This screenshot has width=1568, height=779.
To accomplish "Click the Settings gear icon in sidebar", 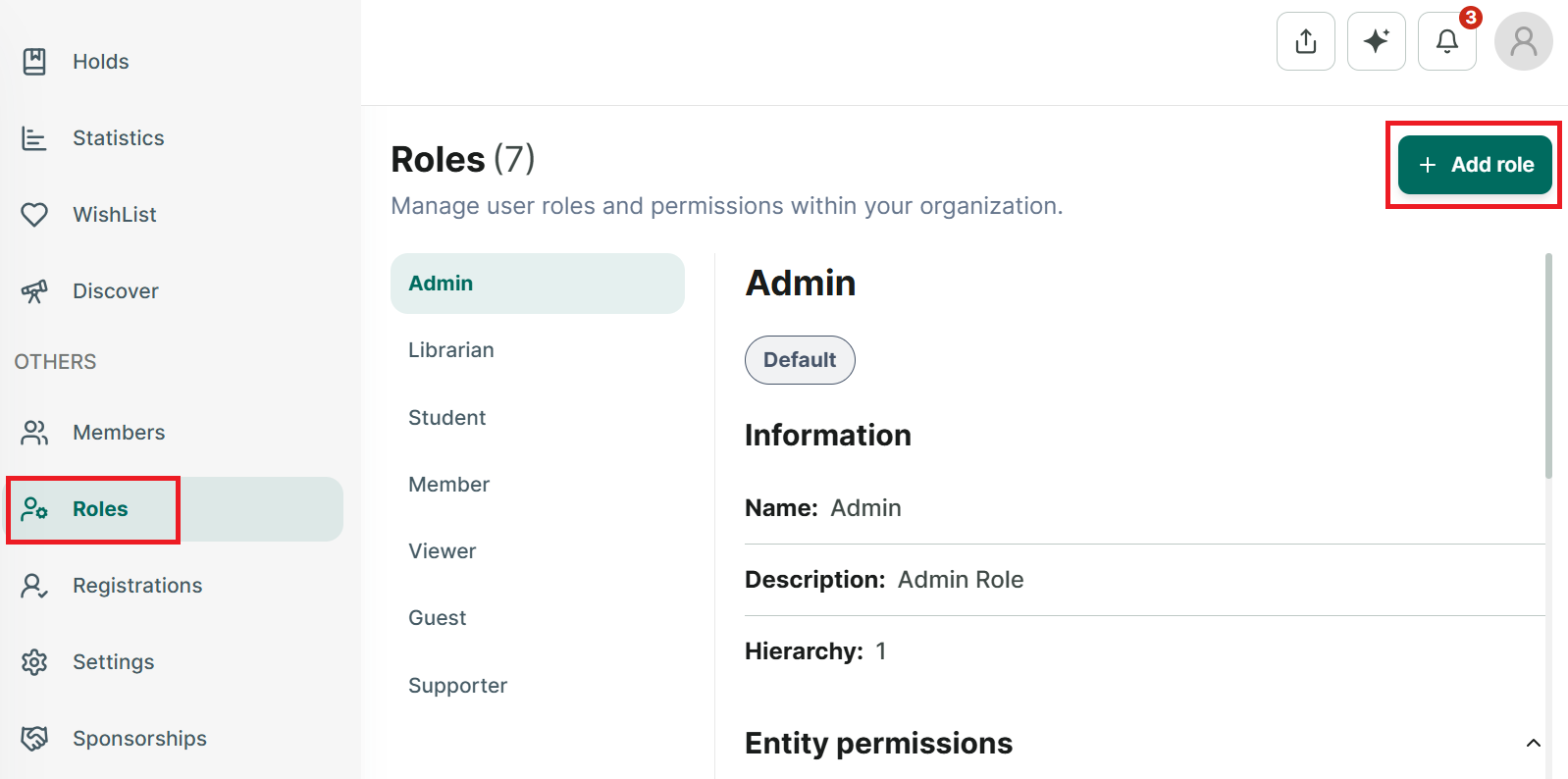I will [x=34, y=662].
